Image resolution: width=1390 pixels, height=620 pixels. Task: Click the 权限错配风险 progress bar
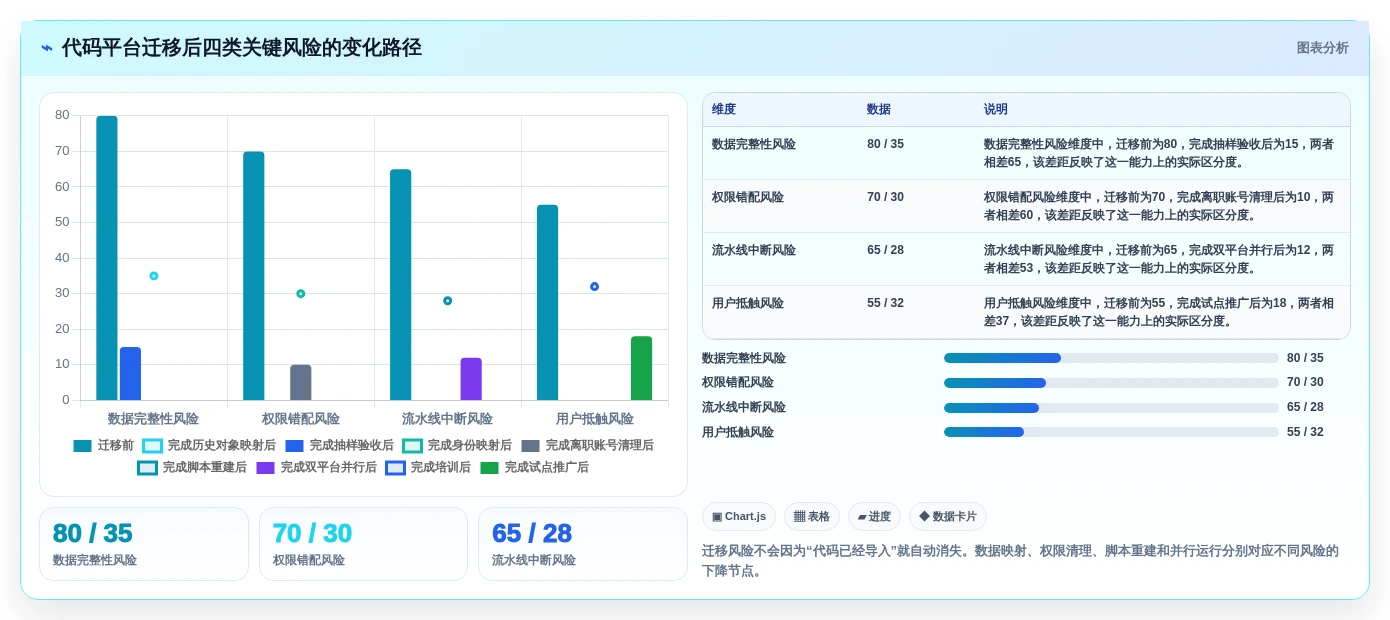click(x=1111, y=383)
